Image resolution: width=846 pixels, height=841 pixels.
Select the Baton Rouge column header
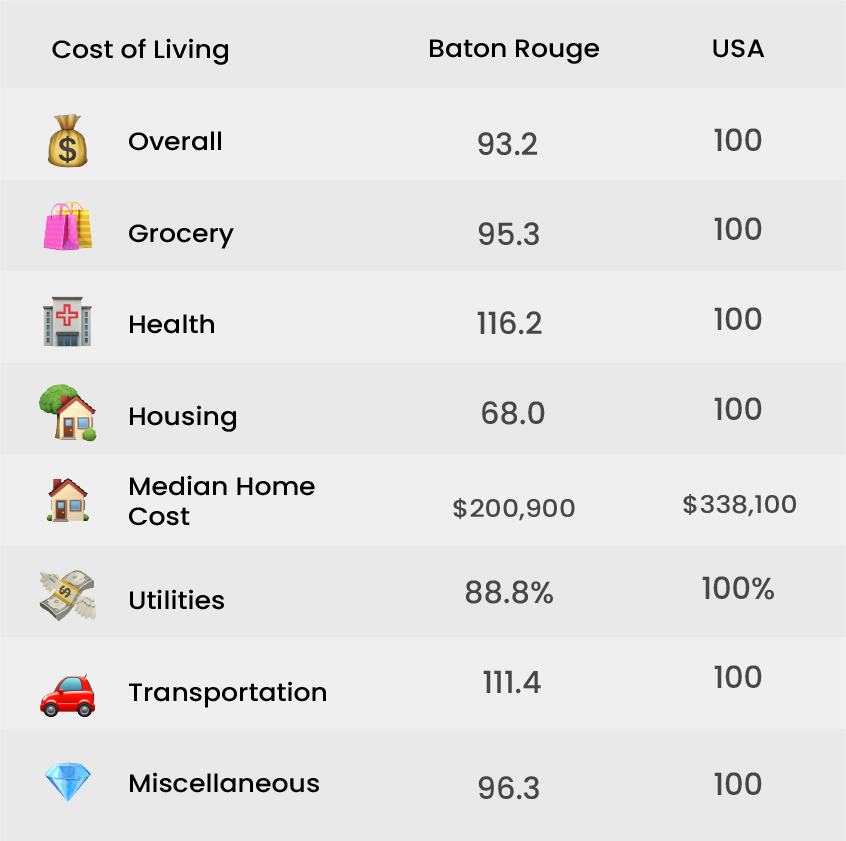tap(514, 49)
